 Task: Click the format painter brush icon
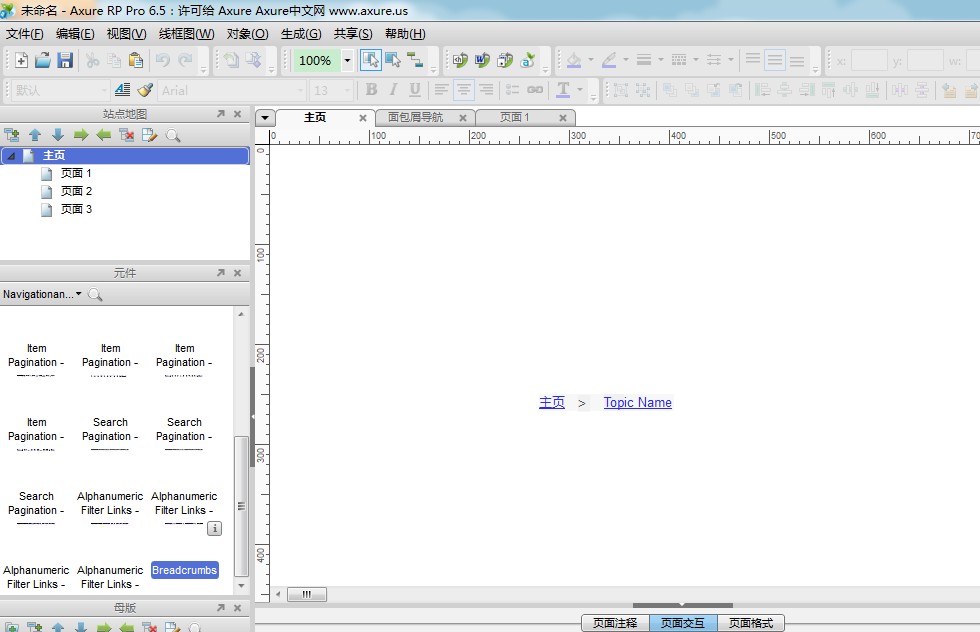pyautogui.click(x=145, y=90)
